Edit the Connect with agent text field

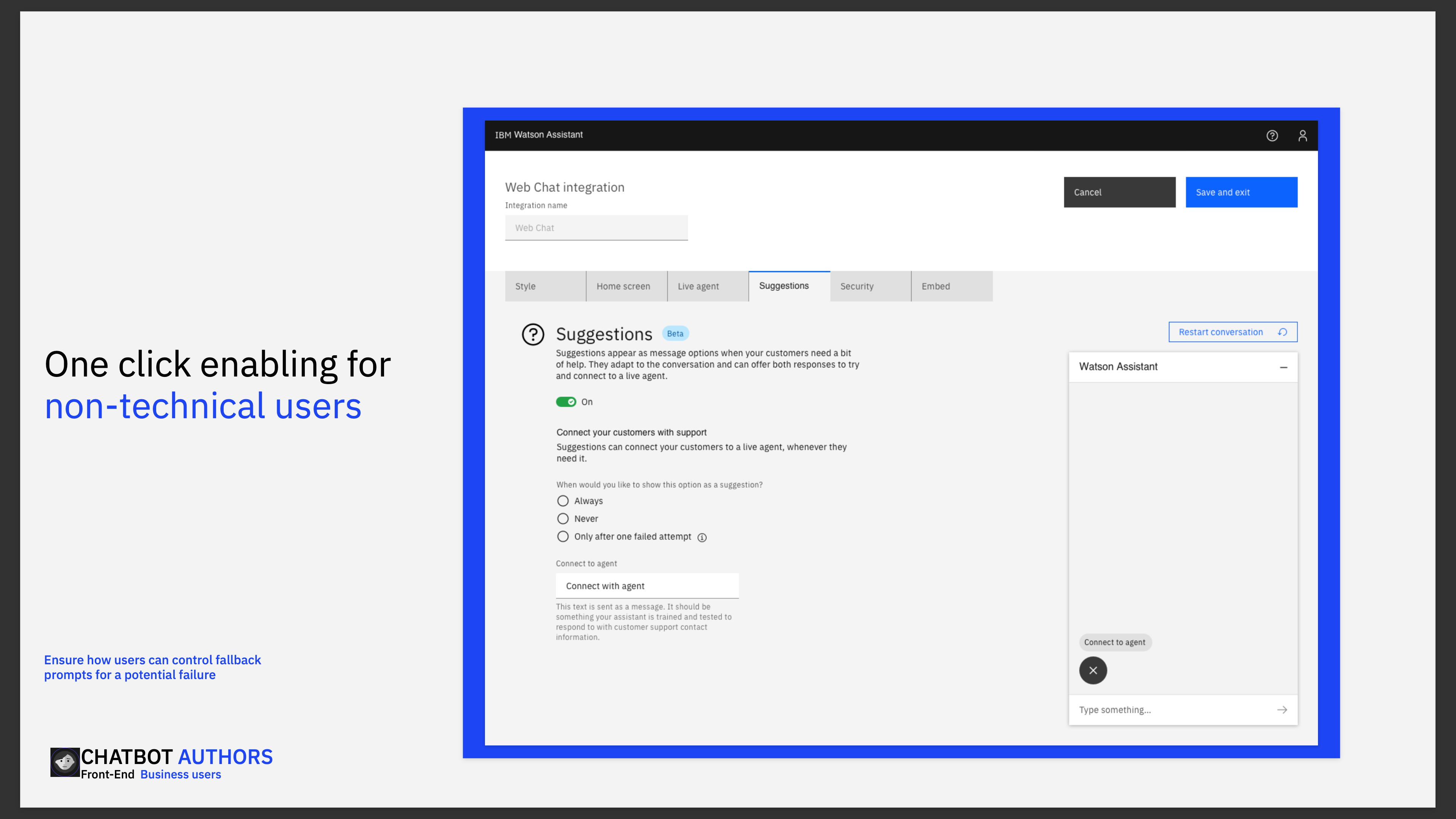[647, 586]
